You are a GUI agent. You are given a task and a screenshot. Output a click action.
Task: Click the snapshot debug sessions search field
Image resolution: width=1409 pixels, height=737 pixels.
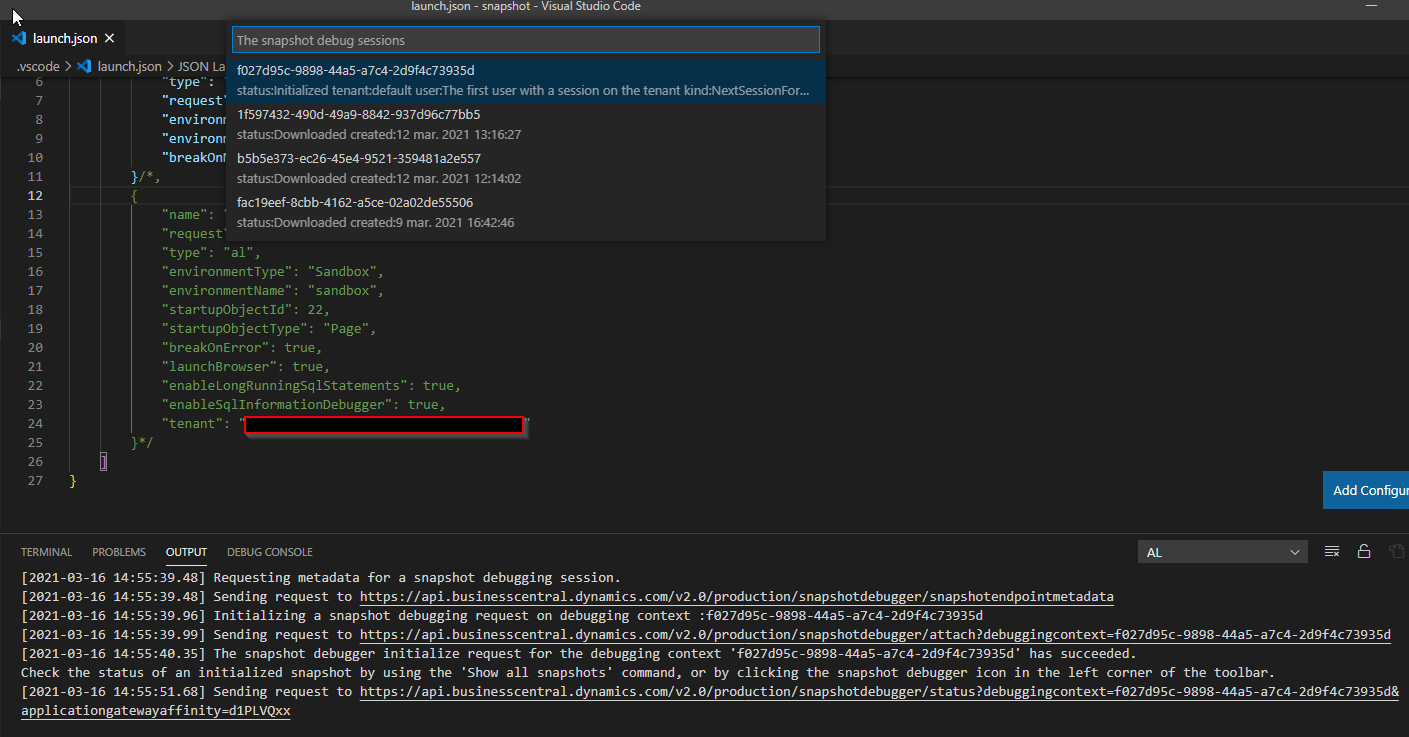pos(525,39)
